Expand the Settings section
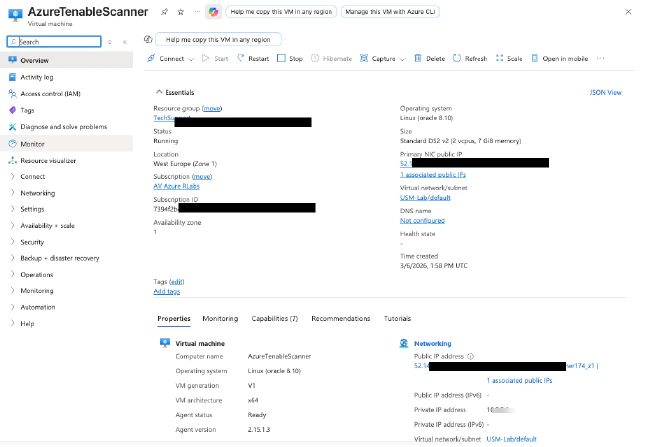 tap(32, 209)
